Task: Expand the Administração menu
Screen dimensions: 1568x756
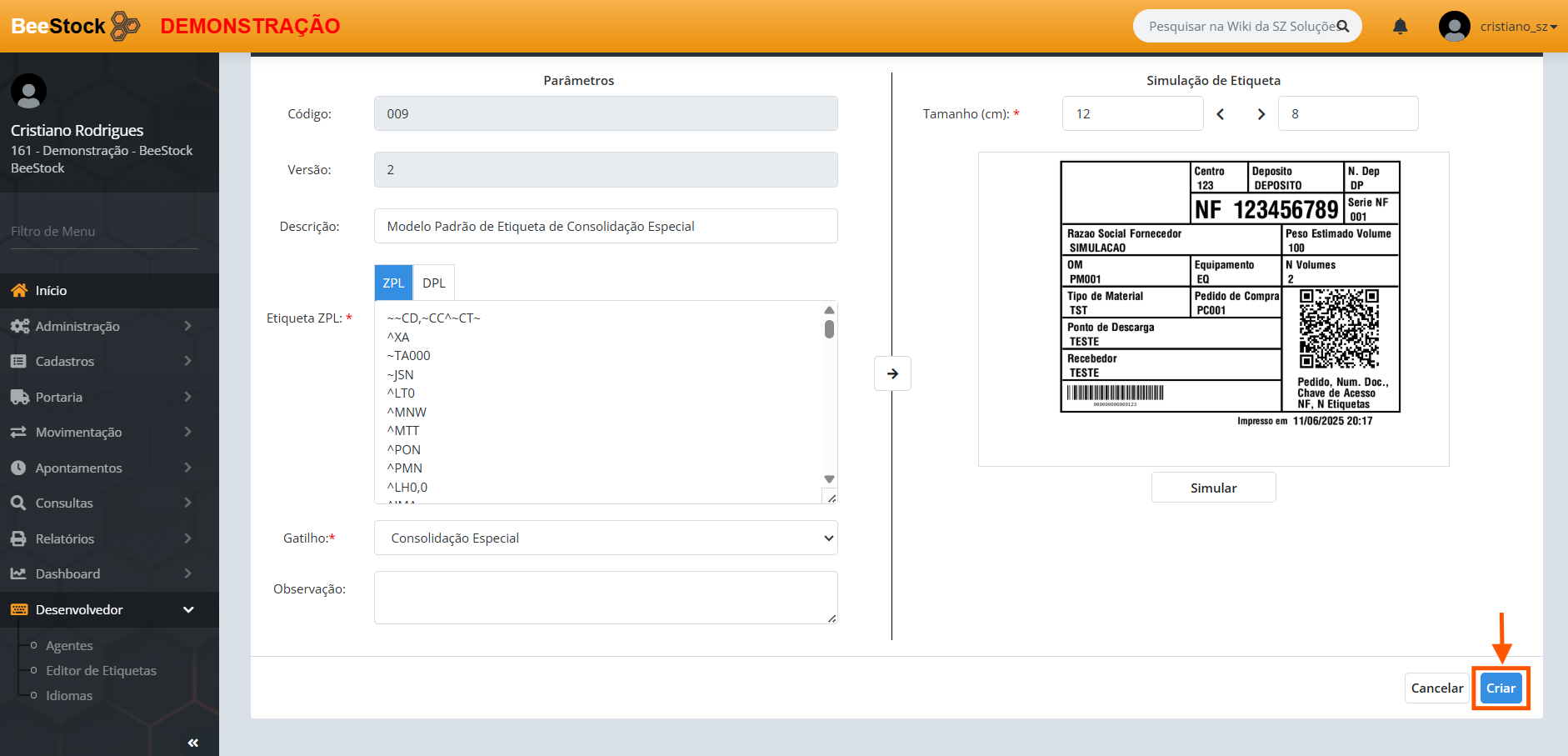Action: pyautogui.click(x=108, y=326)
